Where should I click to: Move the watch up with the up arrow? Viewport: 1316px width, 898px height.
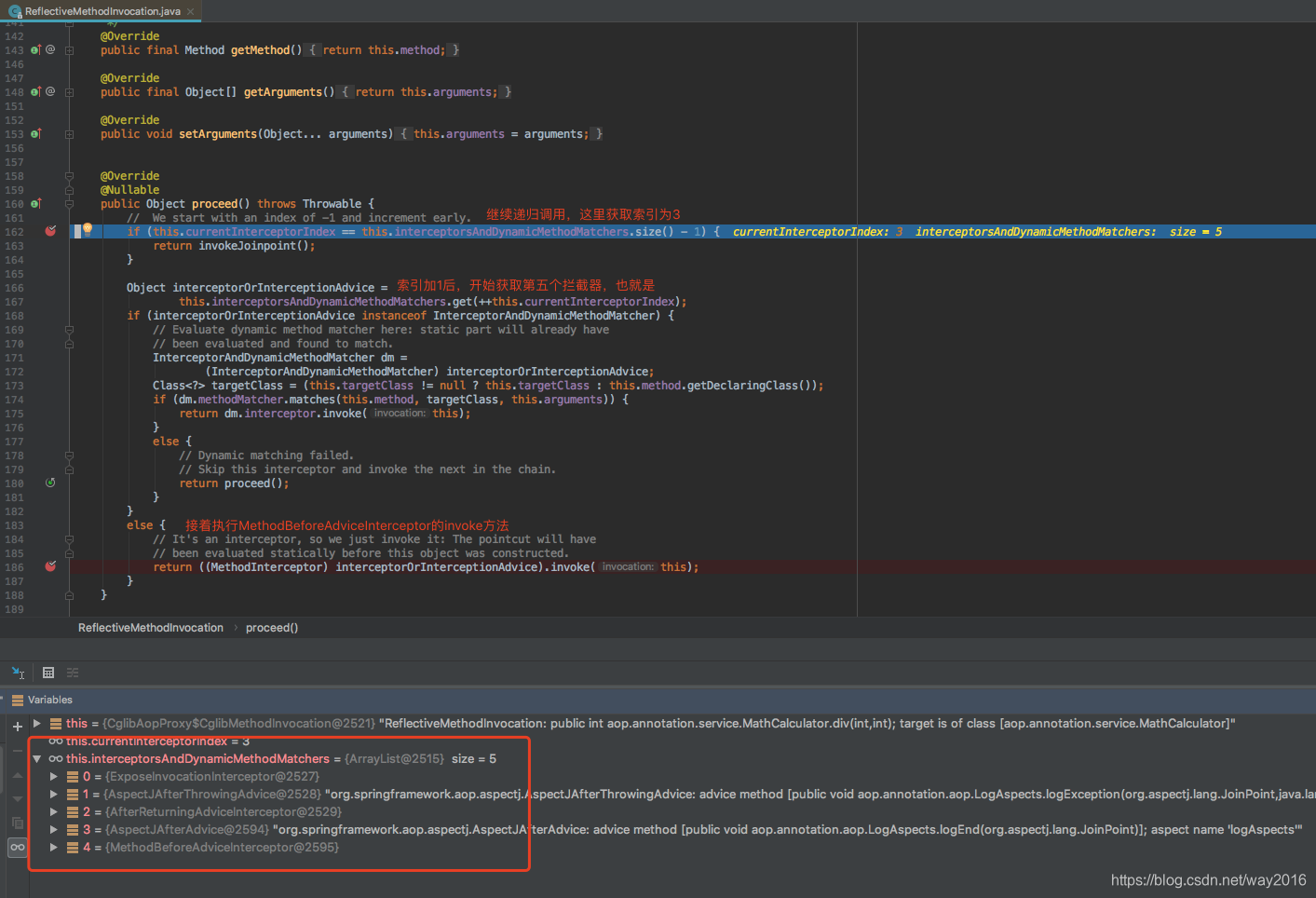coord(17,775)
